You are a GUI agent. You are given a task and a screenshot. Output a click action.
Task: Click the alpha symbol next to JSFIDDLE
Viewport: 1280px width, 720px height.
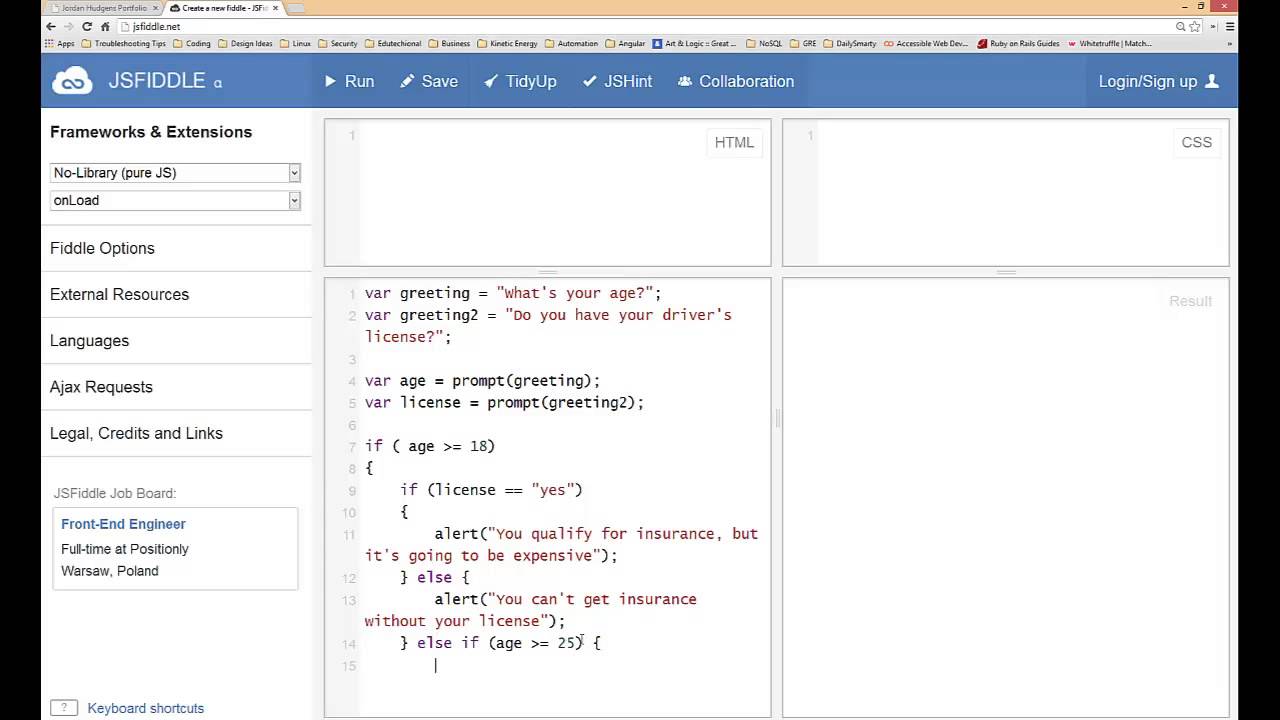pyautogui.click(x=217, y=84)
